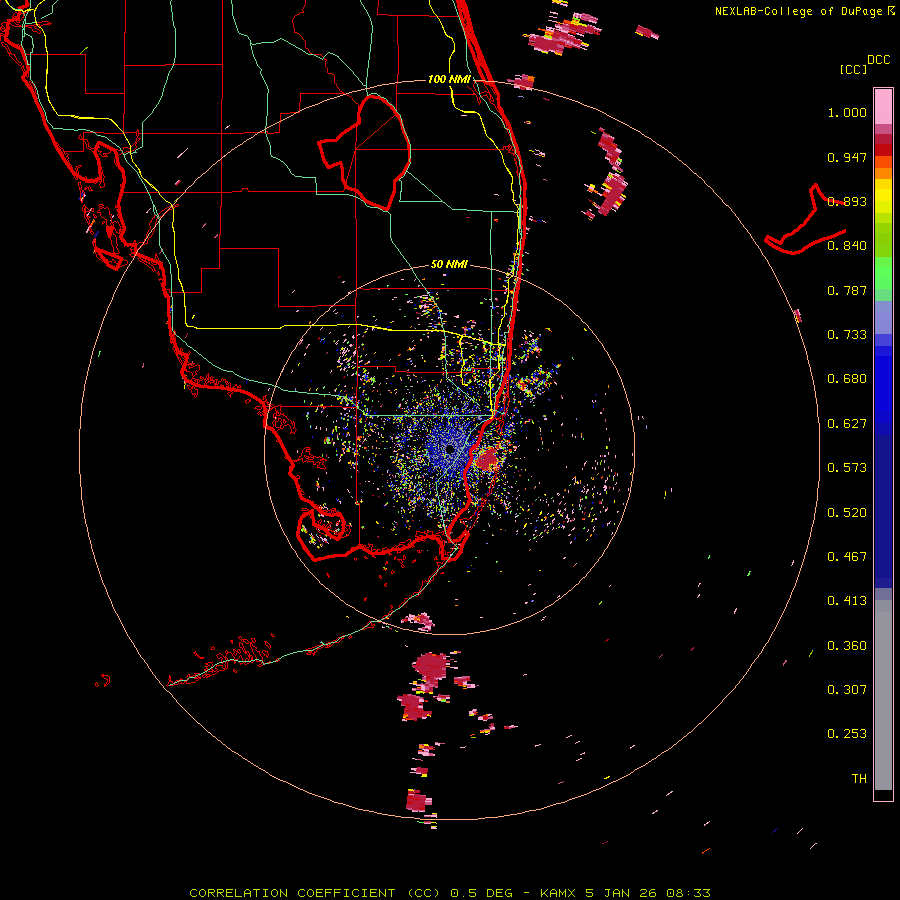Image resolution: width=900 pixels, height=900 pixels.
Task: Click the 100 NMI range ring label
Action: pos(449,79)
